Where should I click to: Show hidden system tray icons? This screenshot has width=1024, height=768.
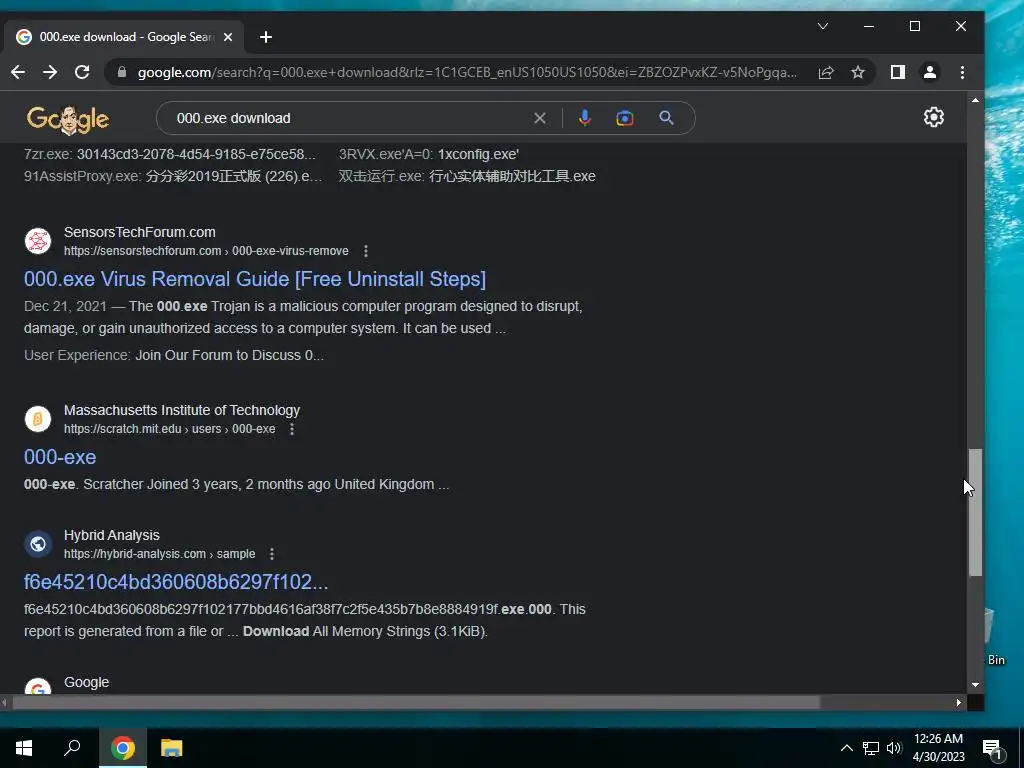tap(846, 748)
